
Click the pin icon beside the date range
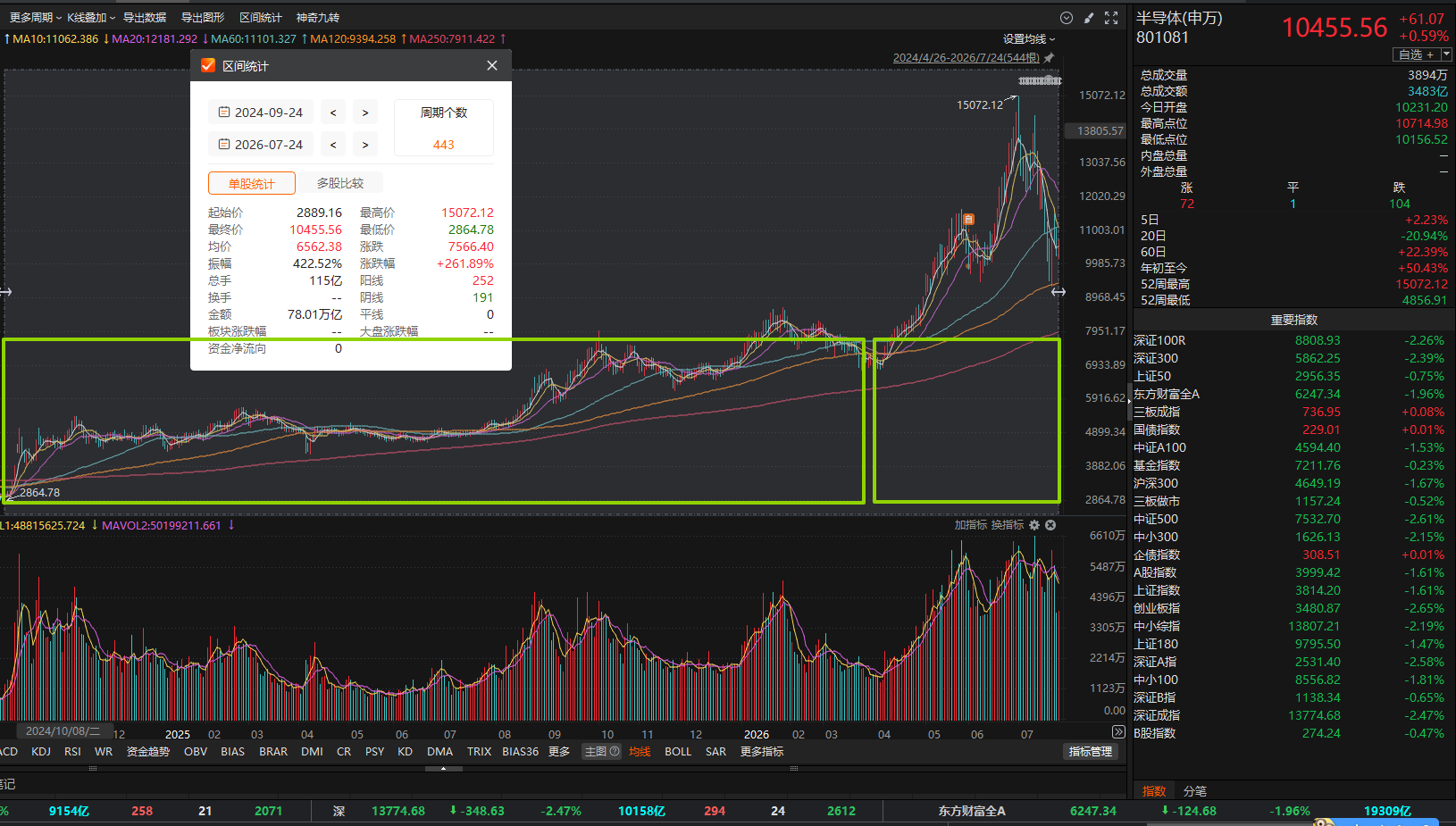coord(1050,58)
